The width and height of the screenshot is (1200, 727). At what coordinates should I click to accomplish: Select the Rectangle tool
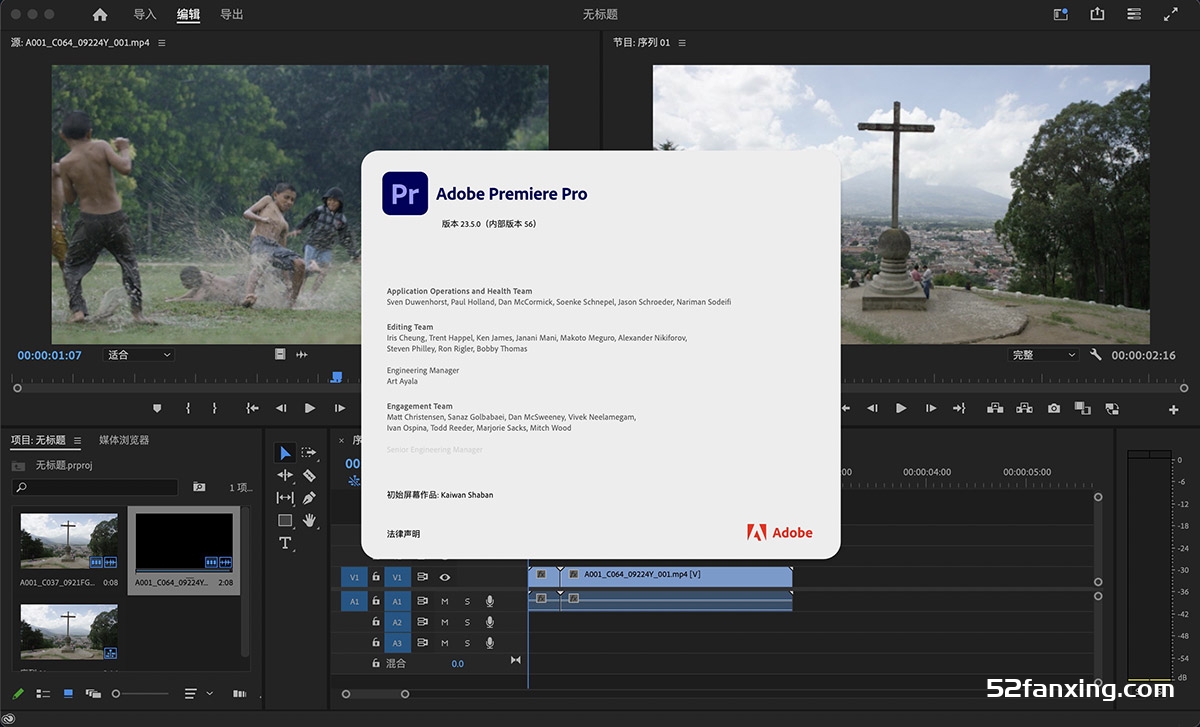(285, 520)
